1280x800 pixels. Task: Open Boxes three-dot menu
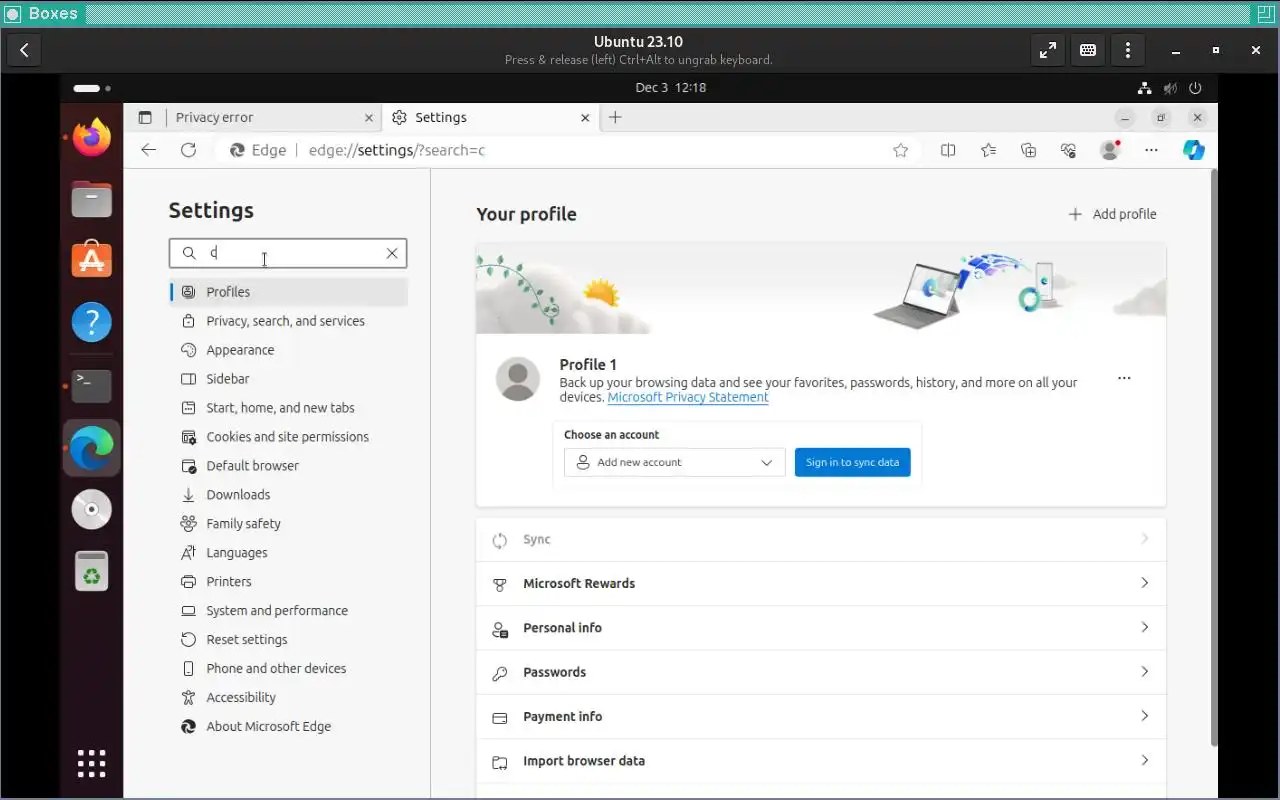1128,50
